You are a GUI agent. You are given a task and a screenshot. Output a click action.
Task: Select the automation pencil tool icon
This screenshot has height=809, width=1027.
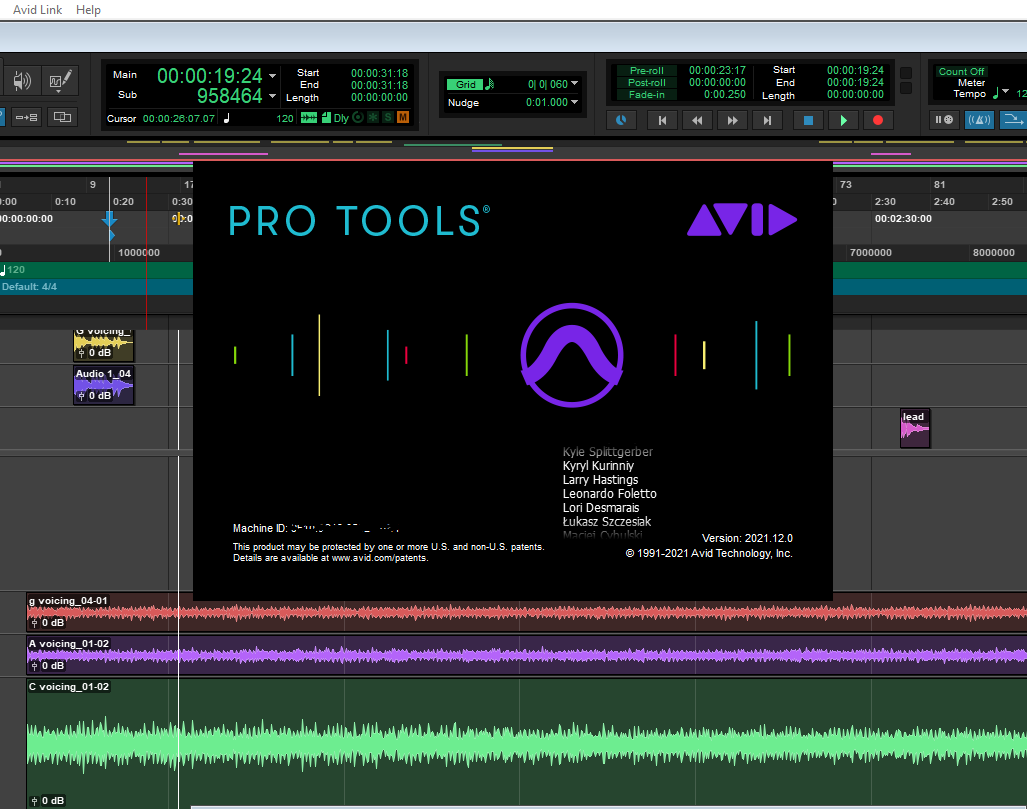[x=60, y=81]
